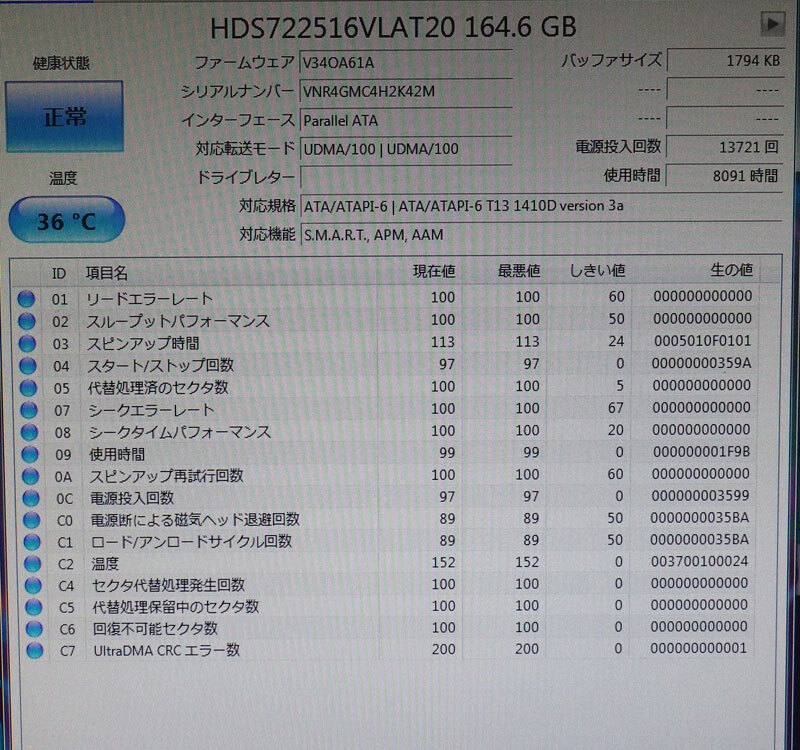Screen dimensions: 800x750
Task: Click status circle for C7 UltraDMA CRC エラー数
Action: click(x=34, y=651)
